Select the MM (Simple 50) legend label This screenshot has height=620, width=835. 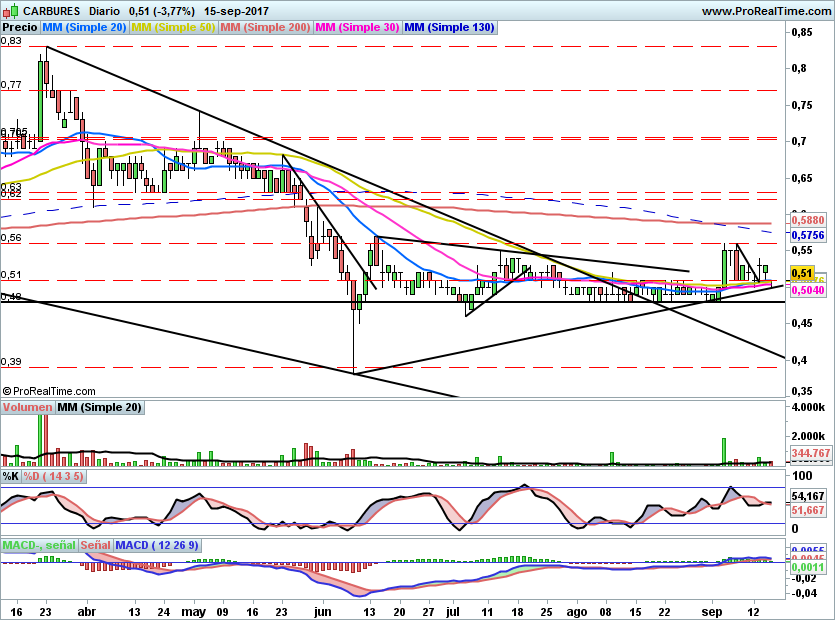(x=173, y=27)
